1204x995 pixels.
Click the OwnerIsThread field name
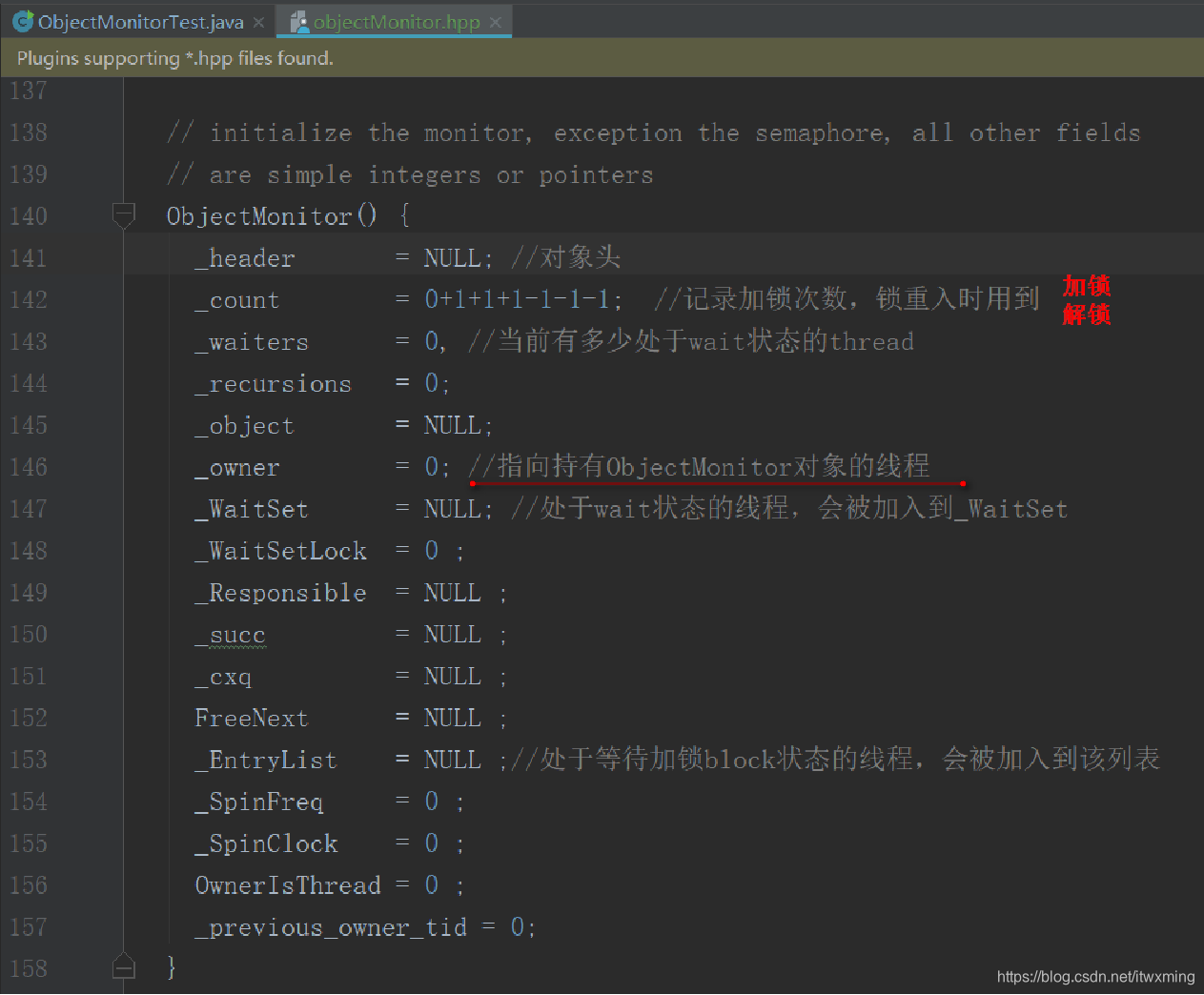click(x=288, y=885)
